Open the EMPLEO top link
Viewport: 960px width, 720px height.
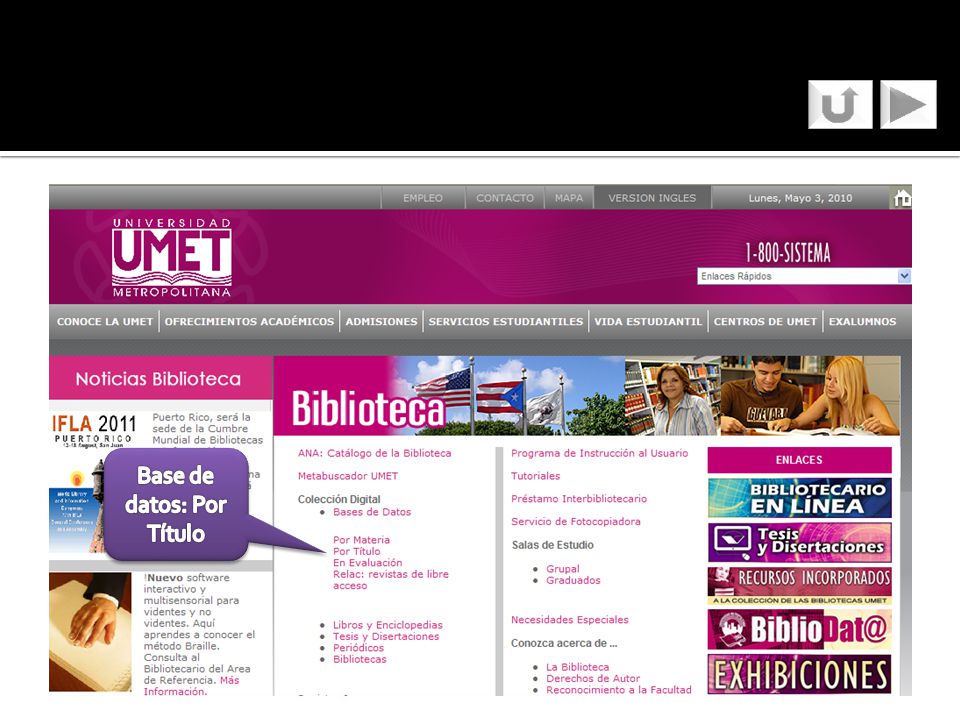click(422, 198)
